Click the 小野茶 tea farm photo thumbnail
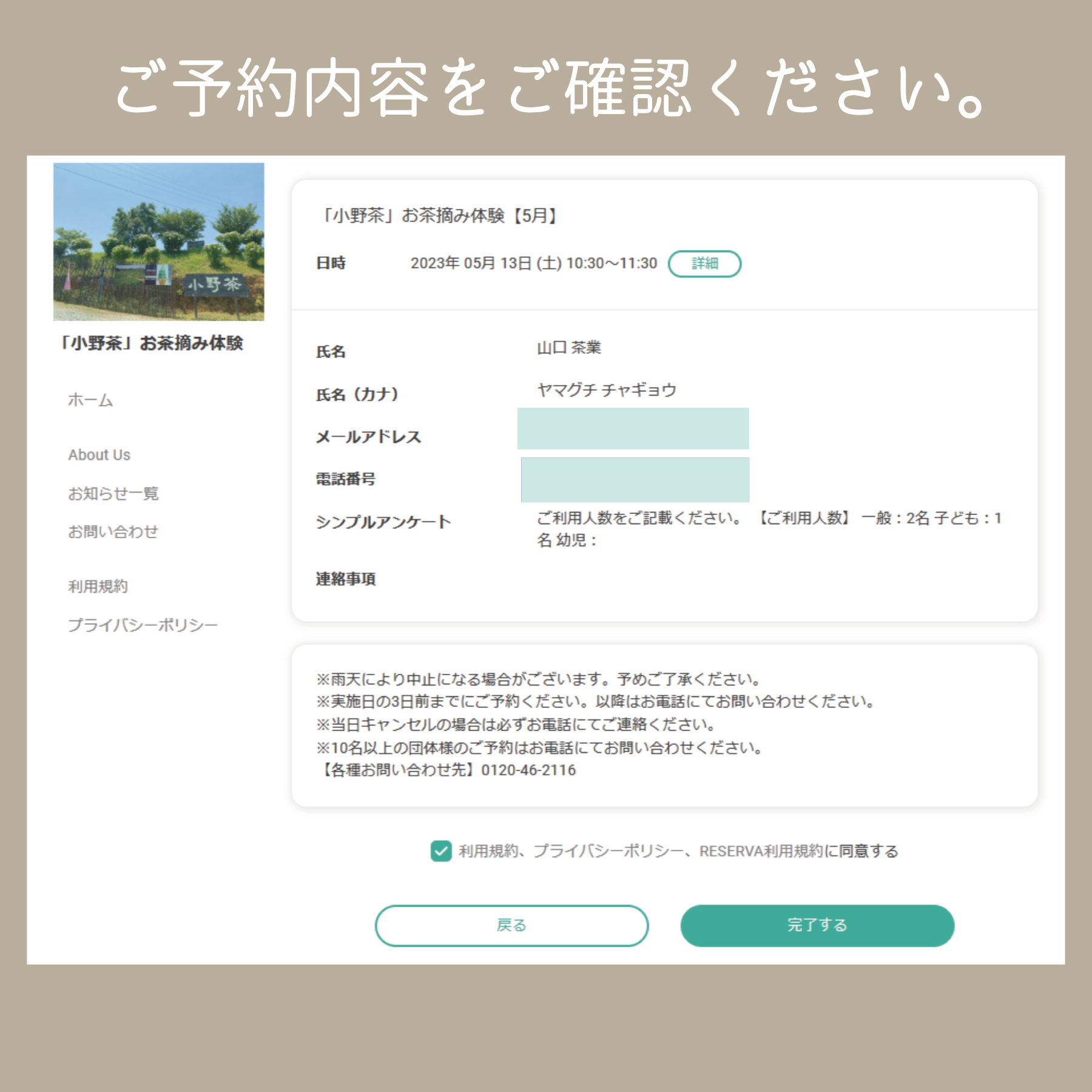The width and height of the screenshot is (1092, 1092). click(x=158, y=241)
